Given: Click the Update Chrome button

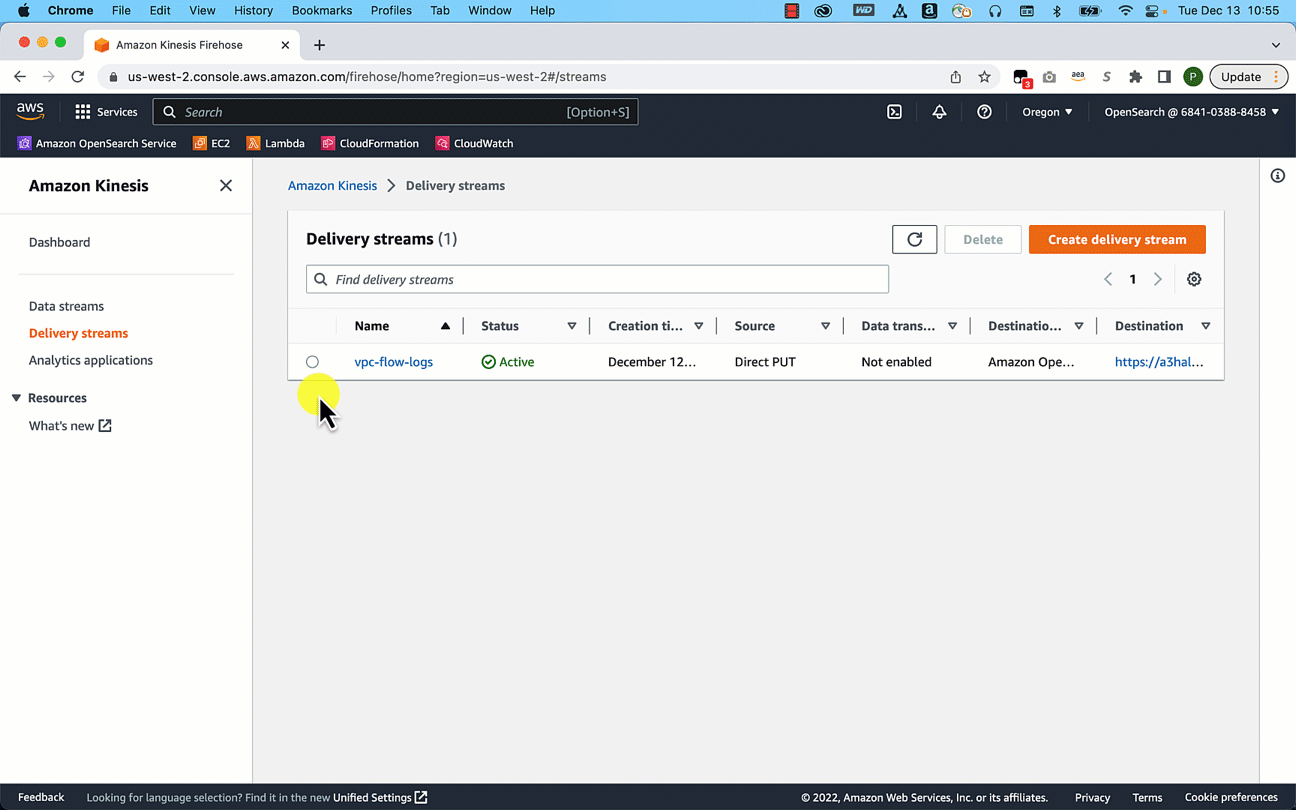Looking at the screenshot, I should click(1246, 77).
